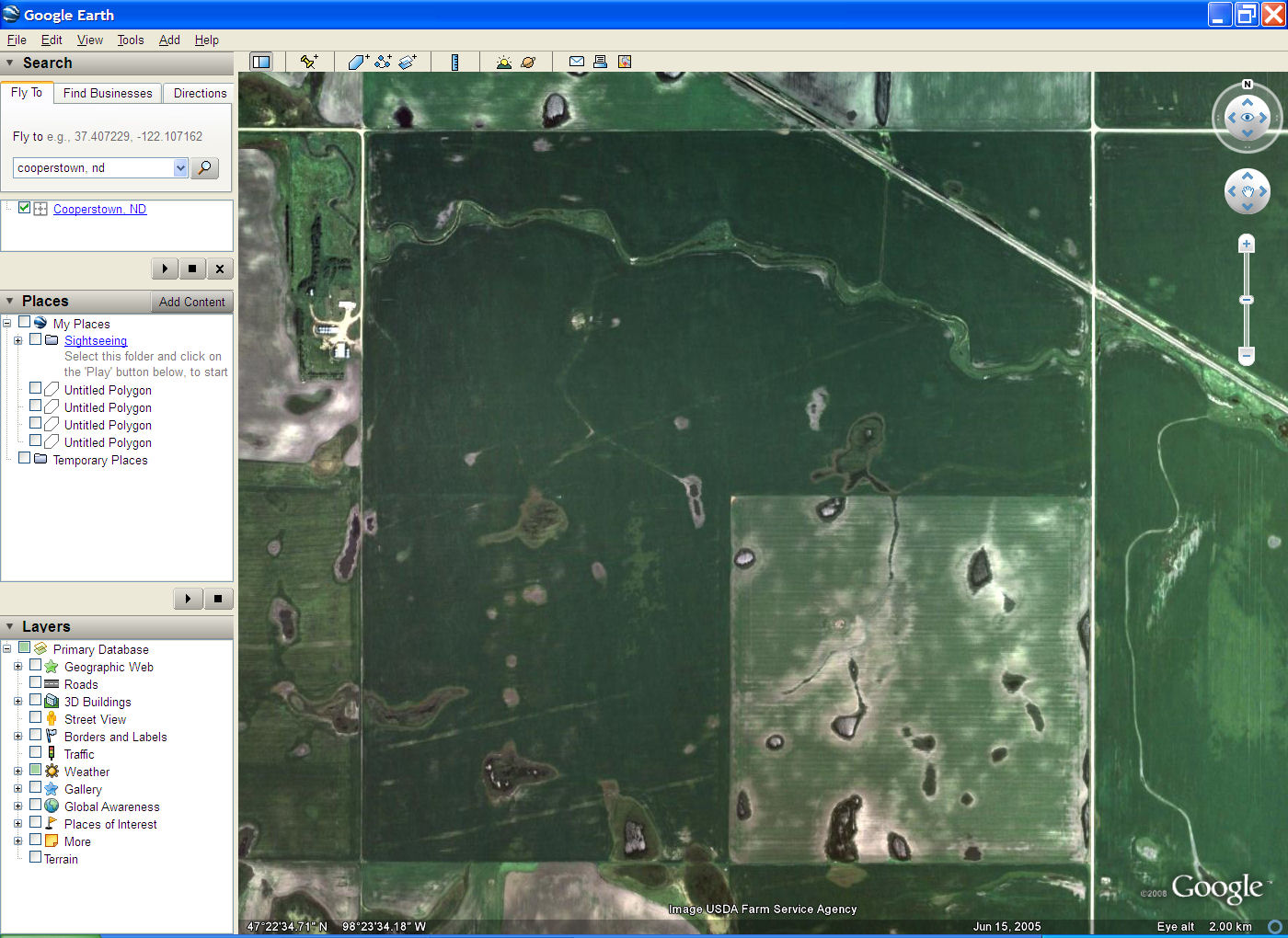Screen dimensions: 1288x938
Task: Collapse the Search panel header triangle
Action: (10, 63)
